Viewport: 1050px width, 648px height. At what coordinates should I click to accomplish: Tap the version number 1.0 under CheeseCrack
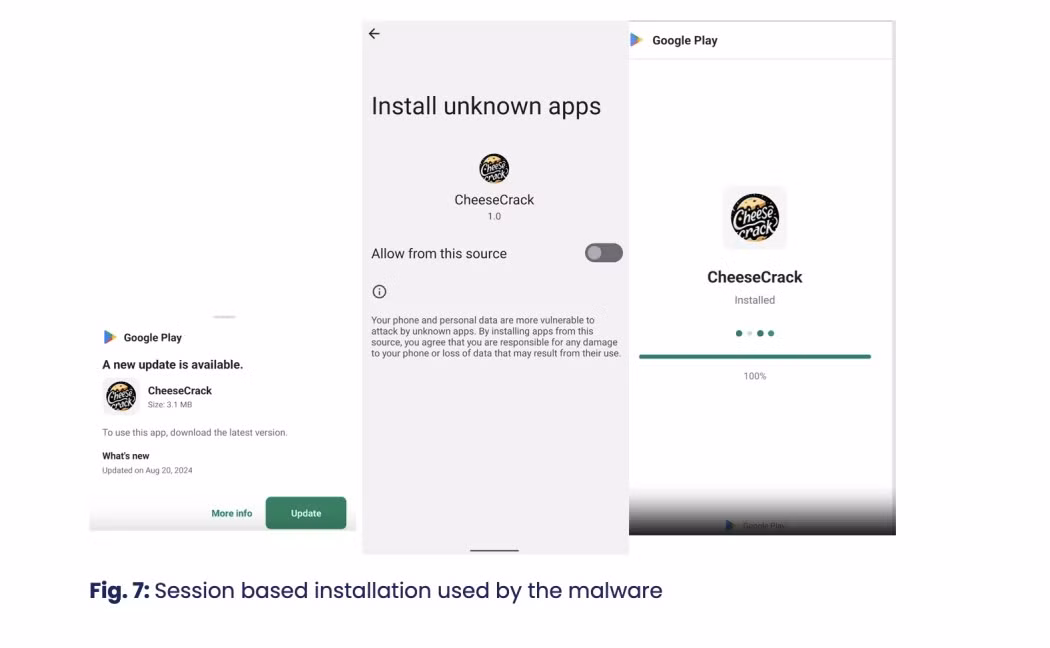click(x=493, y=215)
